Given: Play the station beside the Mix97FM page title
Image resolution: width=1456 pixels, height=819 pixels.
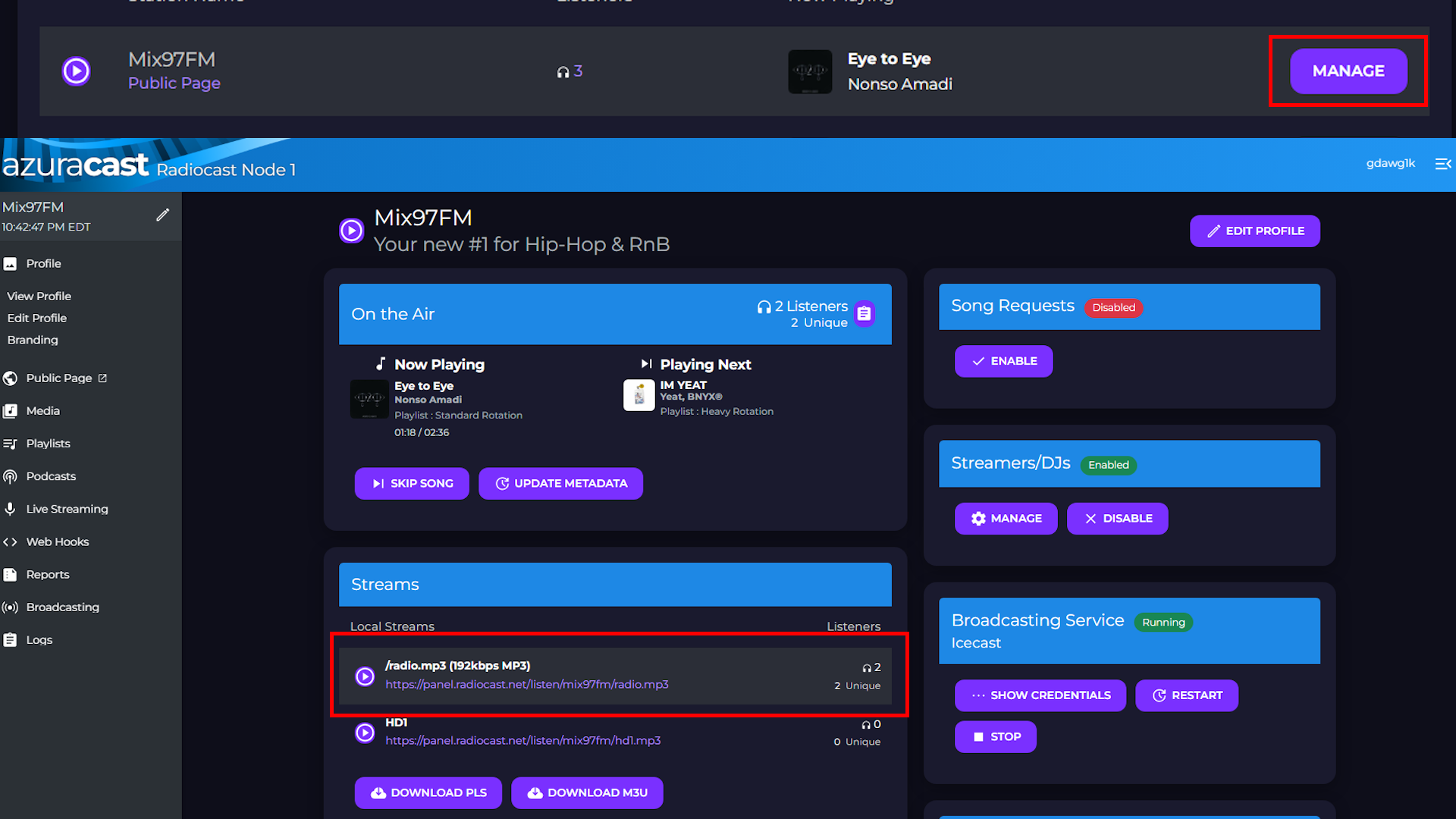Looking at the screenshot, I should tap(351, 230).
